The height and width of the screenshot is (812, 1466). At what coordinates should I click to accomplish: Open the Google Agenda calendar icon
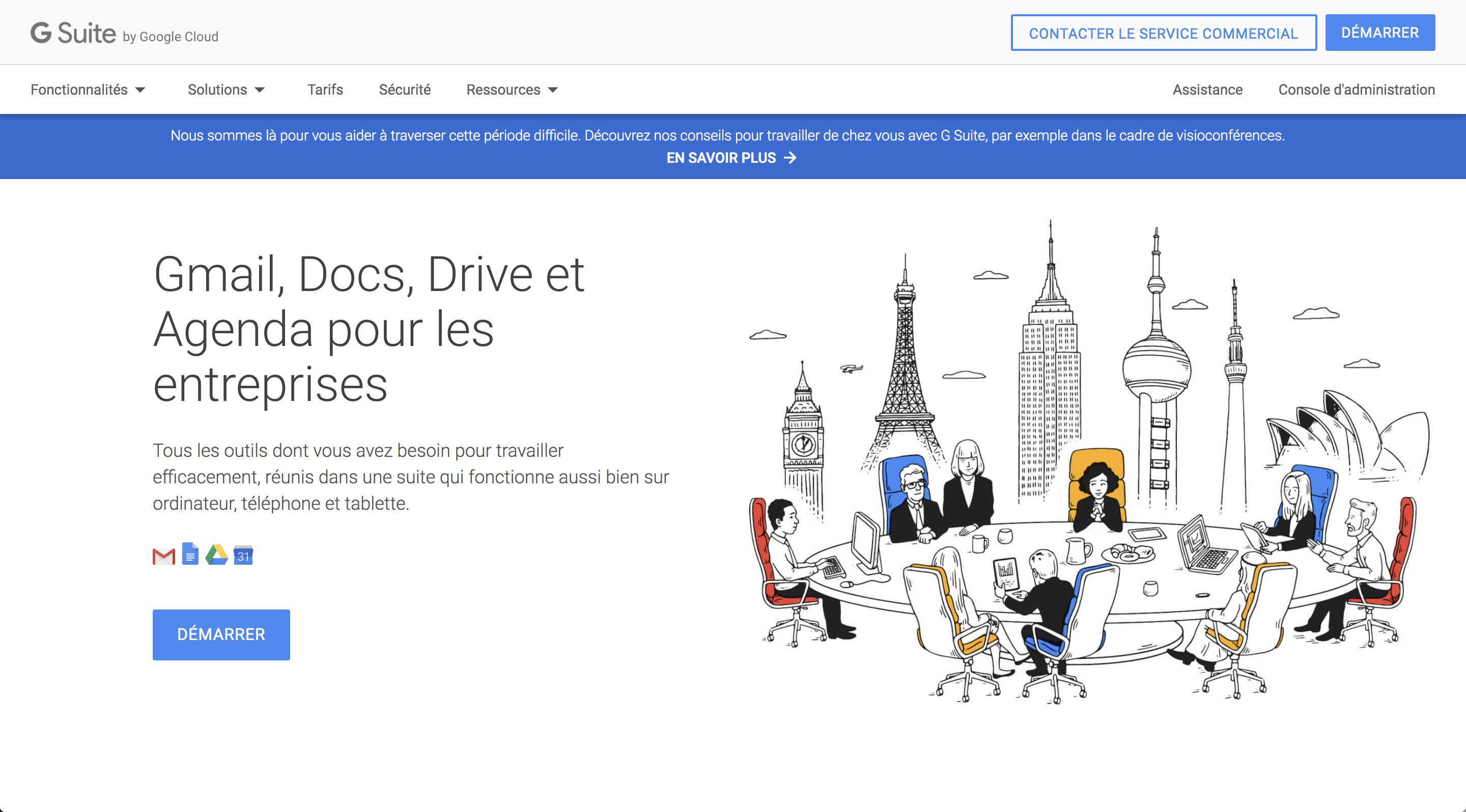pyautogui.click(x=244, y=555)
